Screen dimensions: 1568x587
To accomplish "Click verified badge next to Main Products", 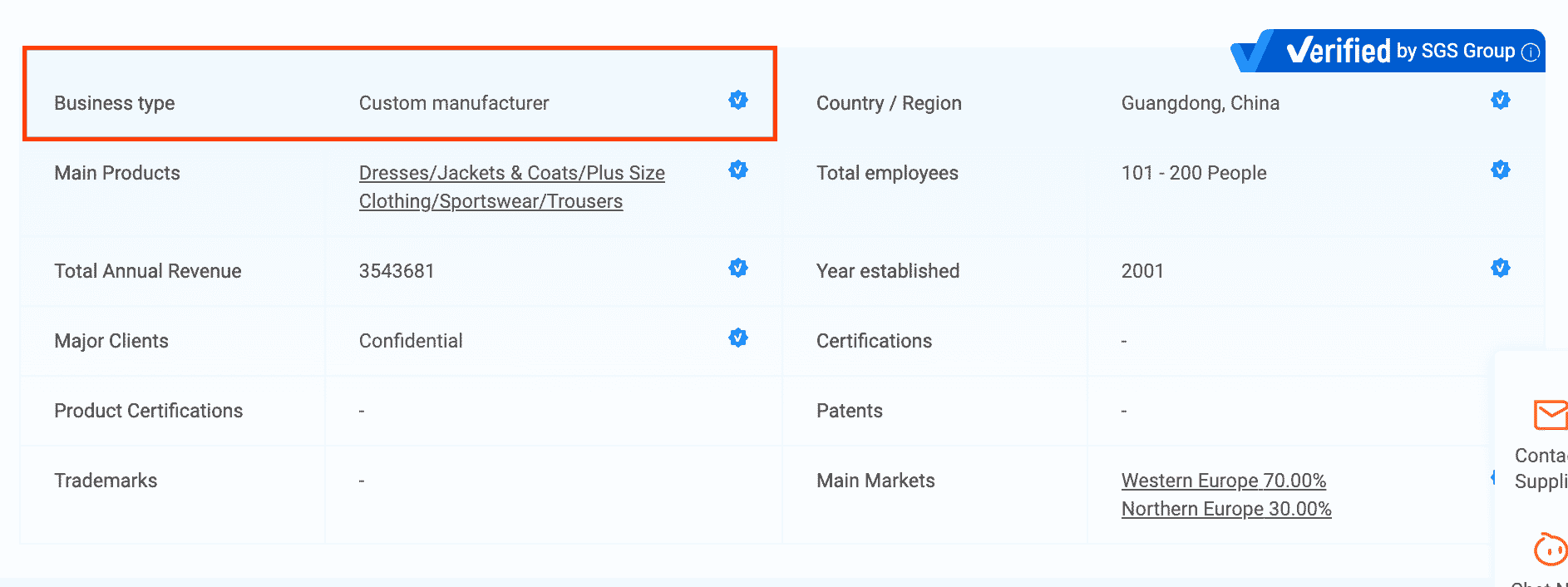I will tap(737, 170).
